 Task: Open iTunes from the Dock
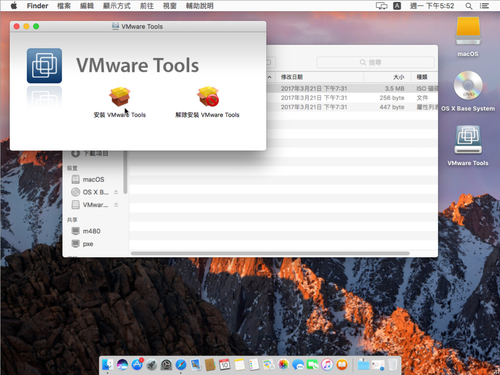click(327, 365)
